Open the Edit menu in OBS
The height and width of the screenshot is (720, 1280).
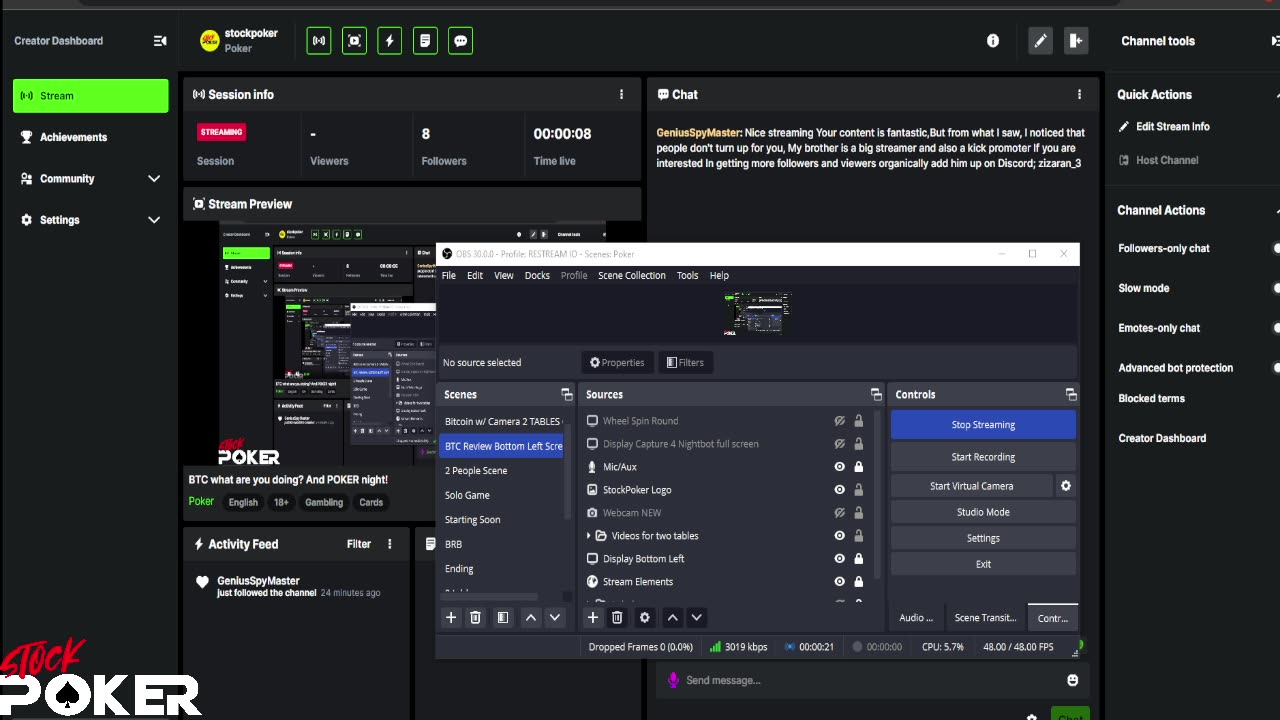tap(475, 275)
